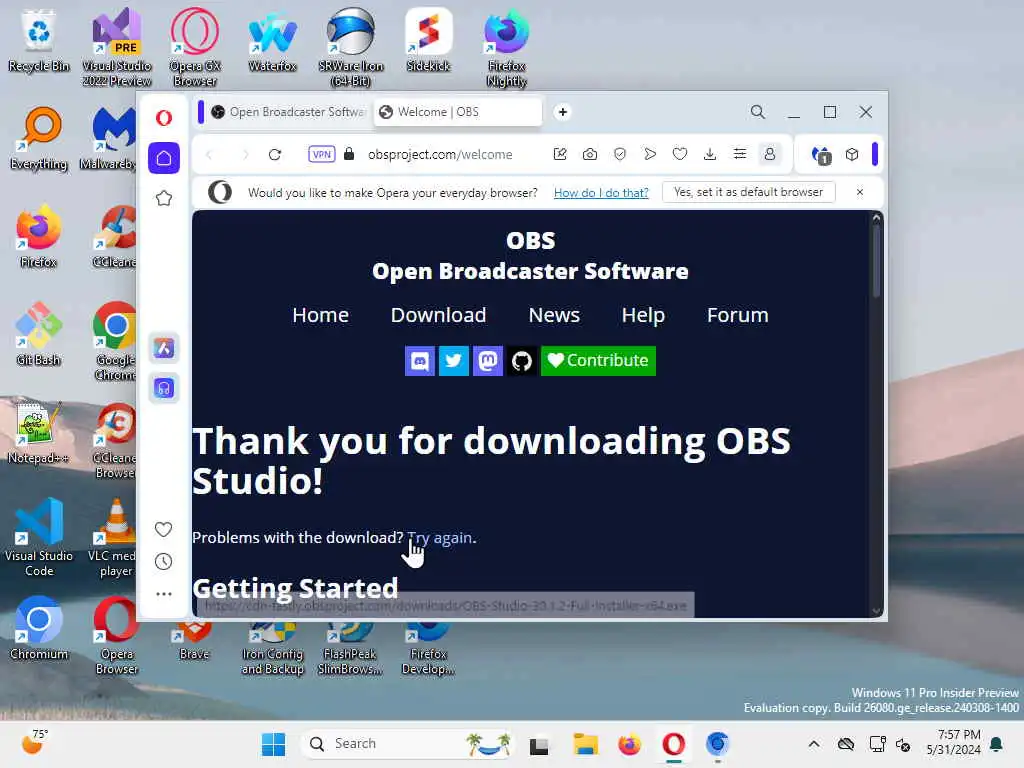Open OBS Forum menu item
The image size is (1024, 768).
(737, 315)
